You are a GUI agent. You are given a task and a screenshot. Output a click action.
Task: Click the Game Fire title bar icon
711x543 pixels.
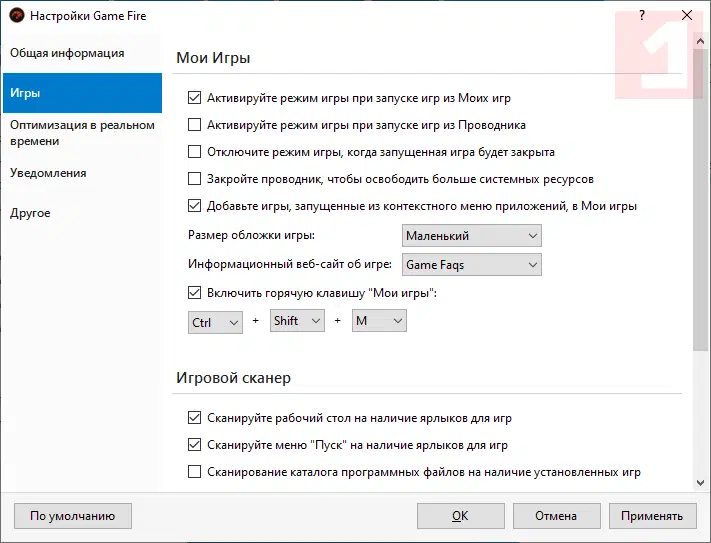click(16, 16)
